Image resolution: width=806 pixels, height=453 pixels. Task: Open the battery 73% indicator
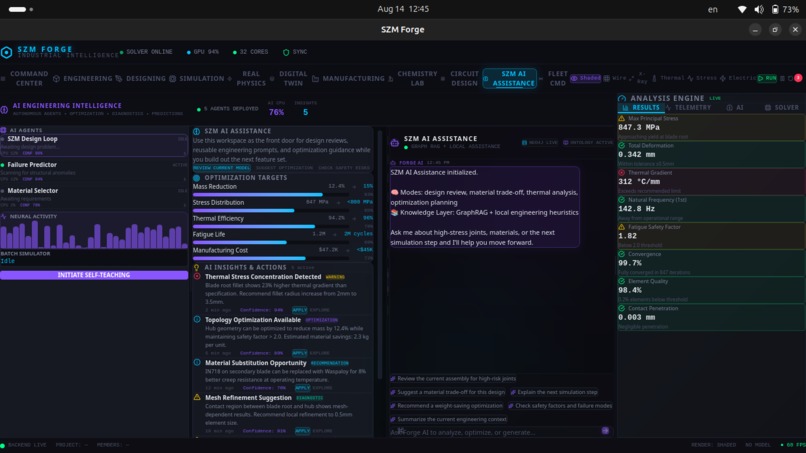784,9
